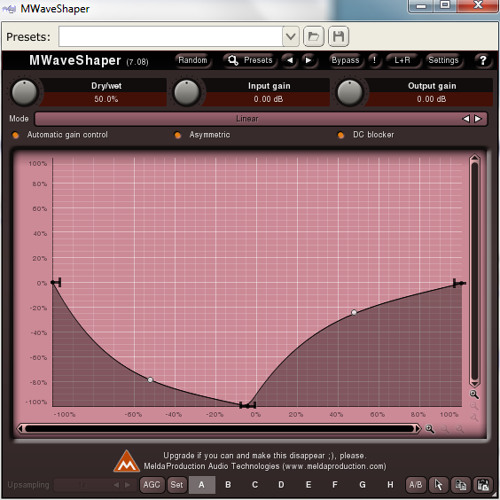Click the A/B compare button
This screenshot has height=500, width=500.
coord(415,485)
